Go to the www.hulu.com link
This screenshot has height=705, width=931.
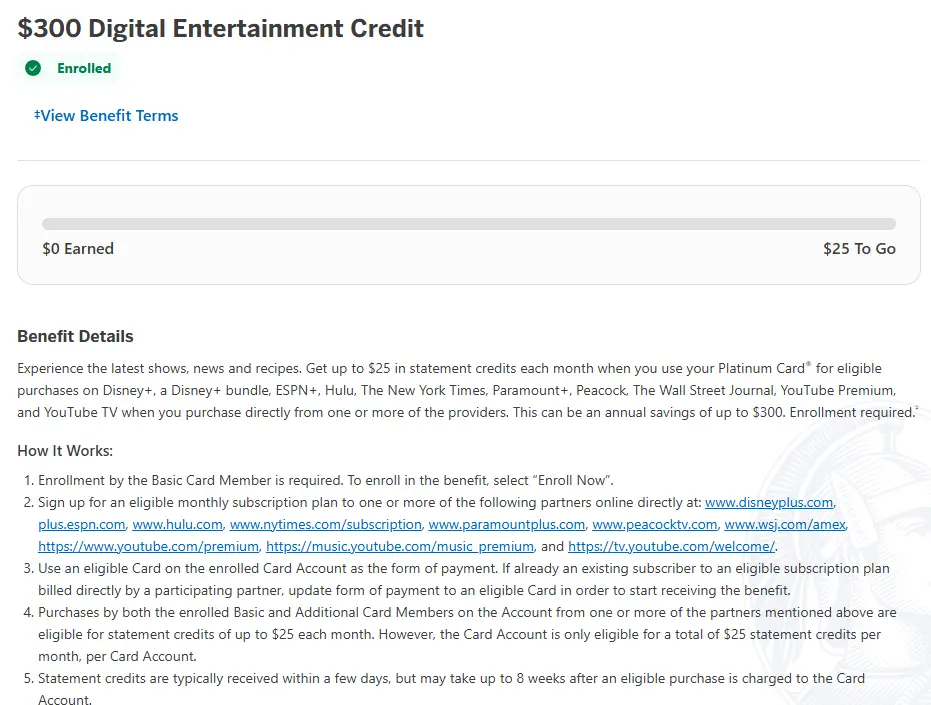177,524
